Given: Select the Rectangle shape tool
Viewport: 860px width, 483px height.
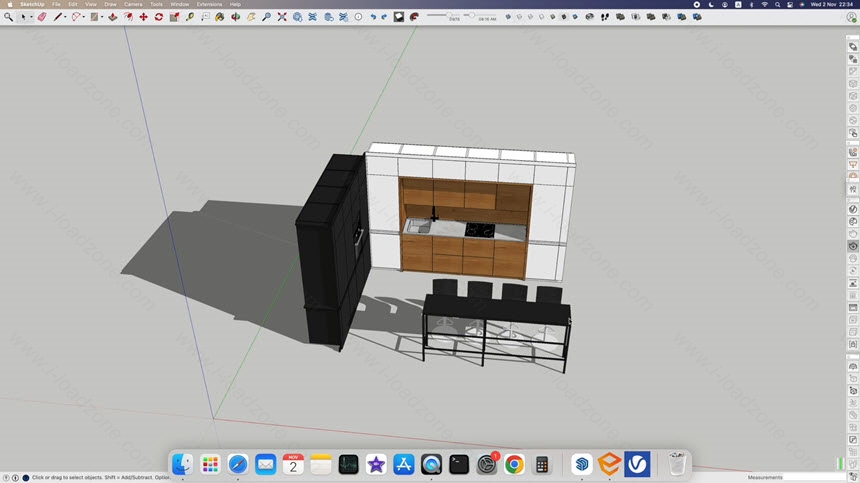Looking at the screenshot, I should point(94,17).
